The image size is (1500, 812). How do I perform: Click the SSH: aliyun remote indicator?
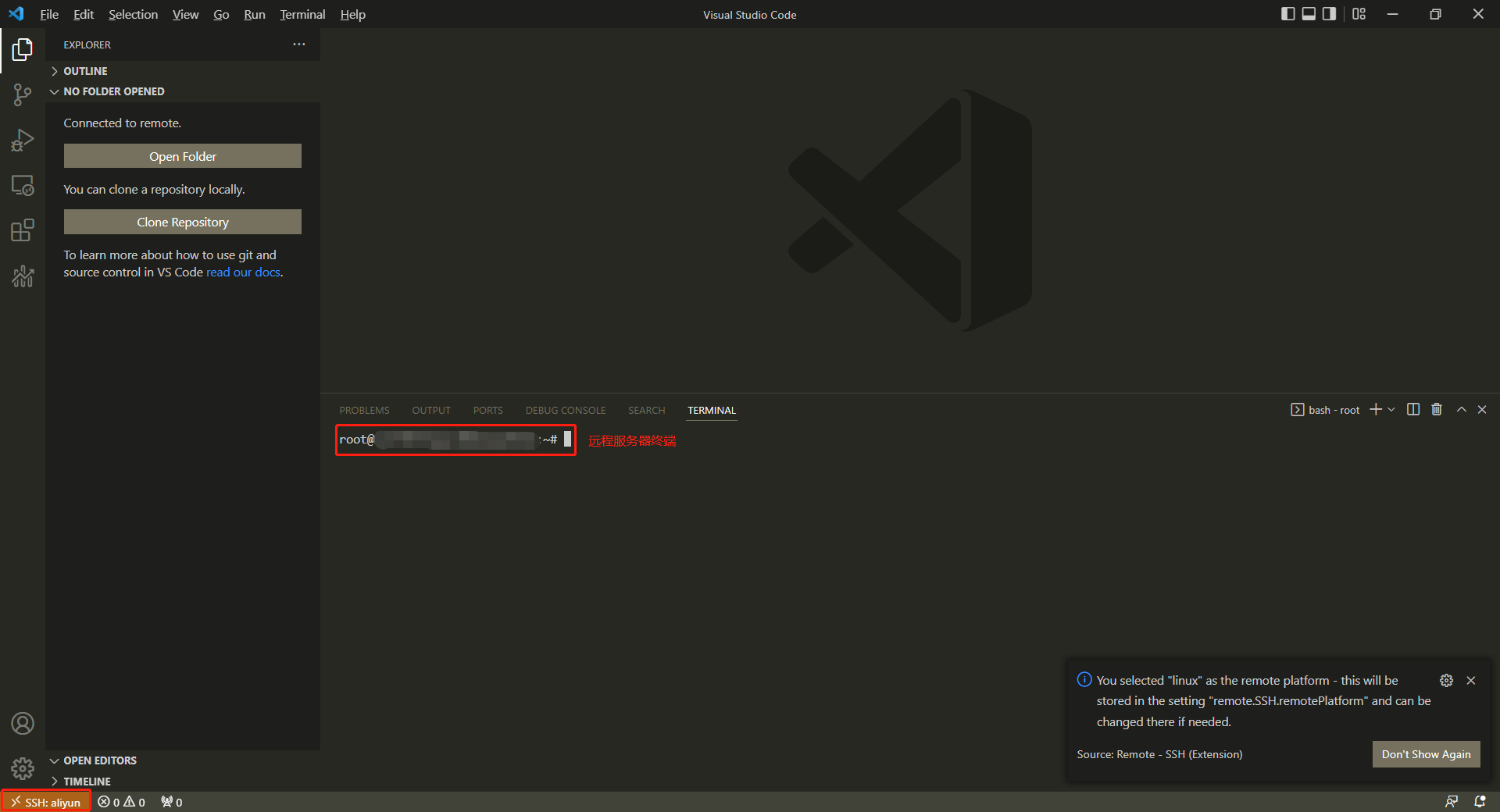coord(46,802)
